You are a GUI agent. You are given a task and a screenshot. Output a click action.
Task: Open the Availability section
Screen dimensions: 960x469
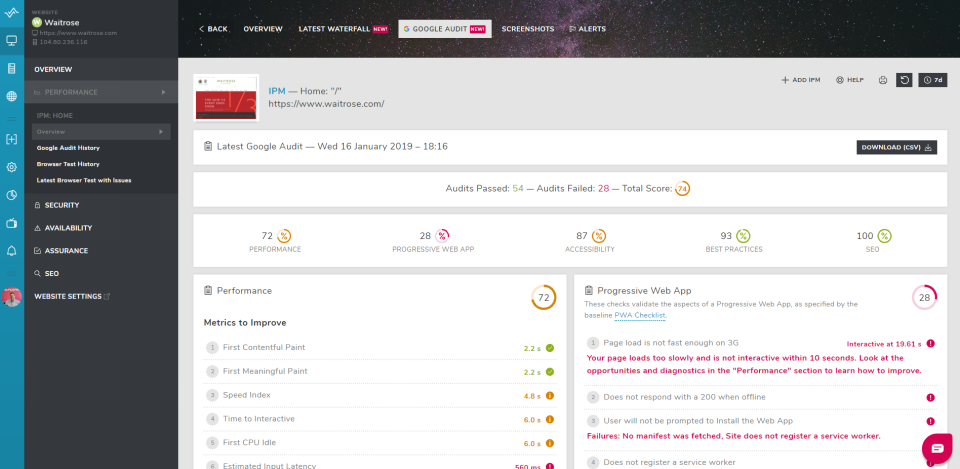(x=63, y=228)
